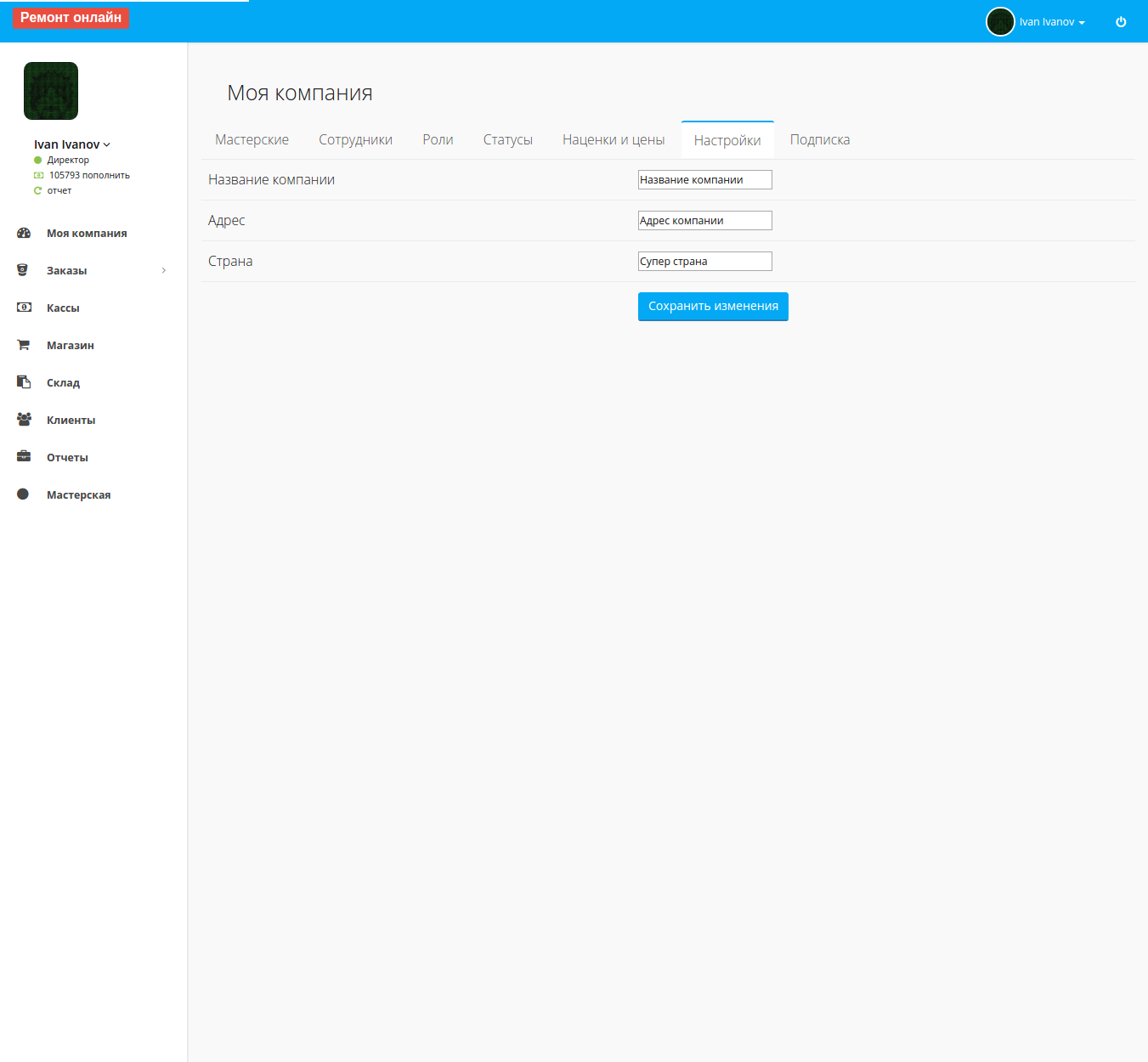
Task: Click the green refresh icon beside отчет
Action: (x=37, y=190)
